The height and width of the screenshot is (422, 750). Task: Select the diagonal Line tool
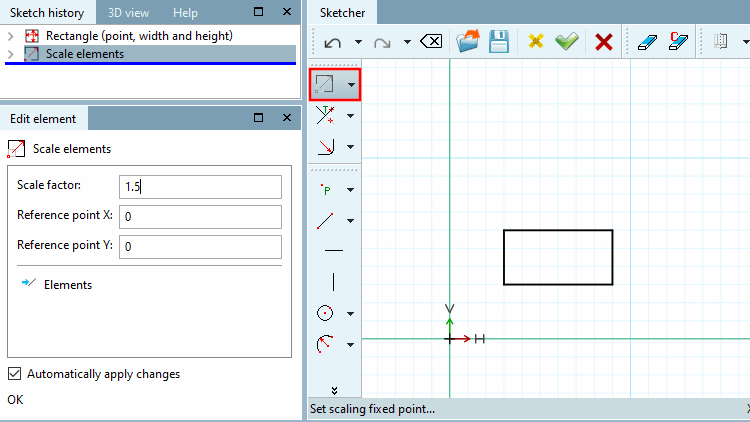pyautogui.click(x=325, y=221)
